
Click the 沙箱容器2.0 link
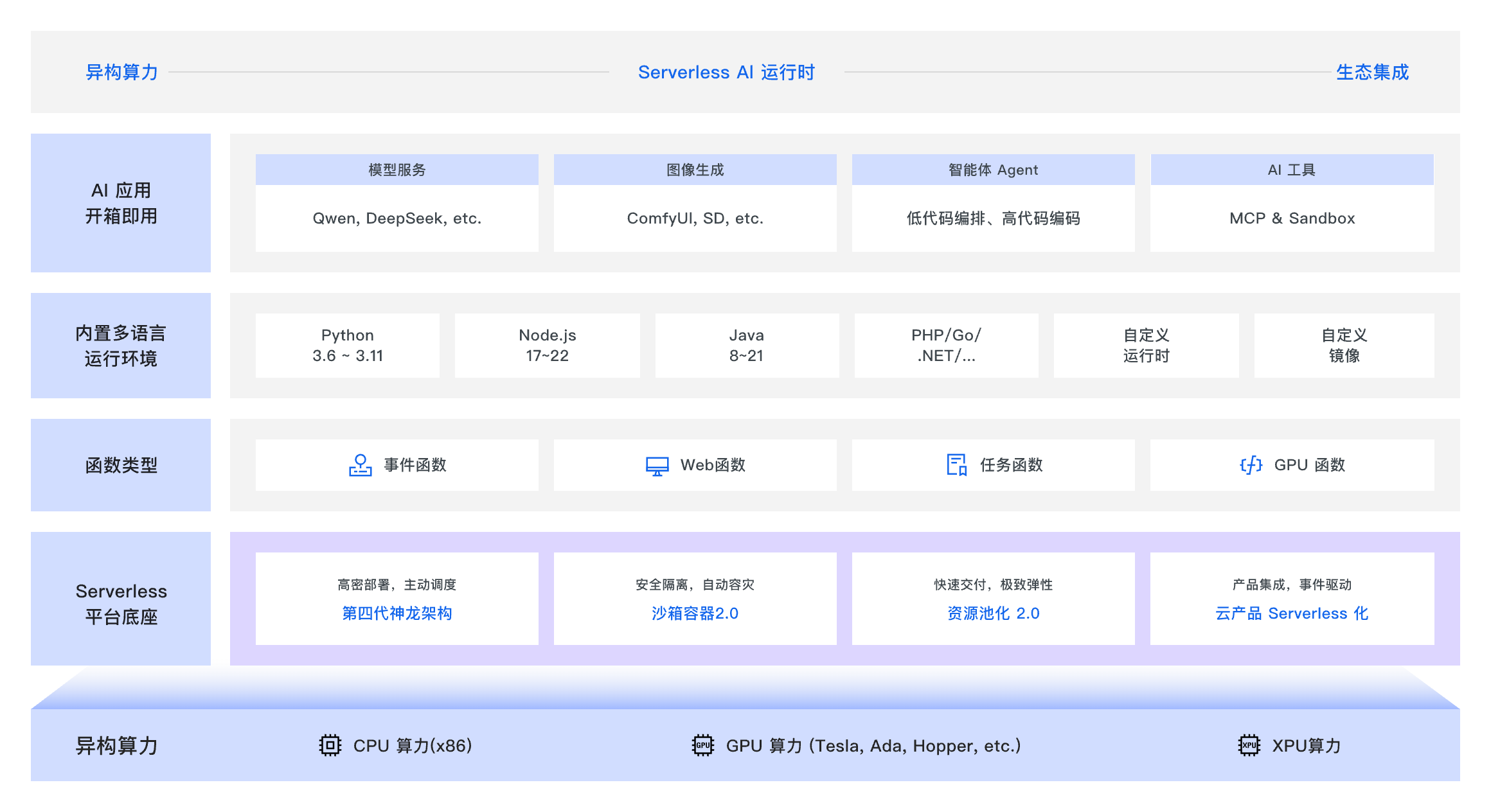pyautogui.click(x=695, y=613)
